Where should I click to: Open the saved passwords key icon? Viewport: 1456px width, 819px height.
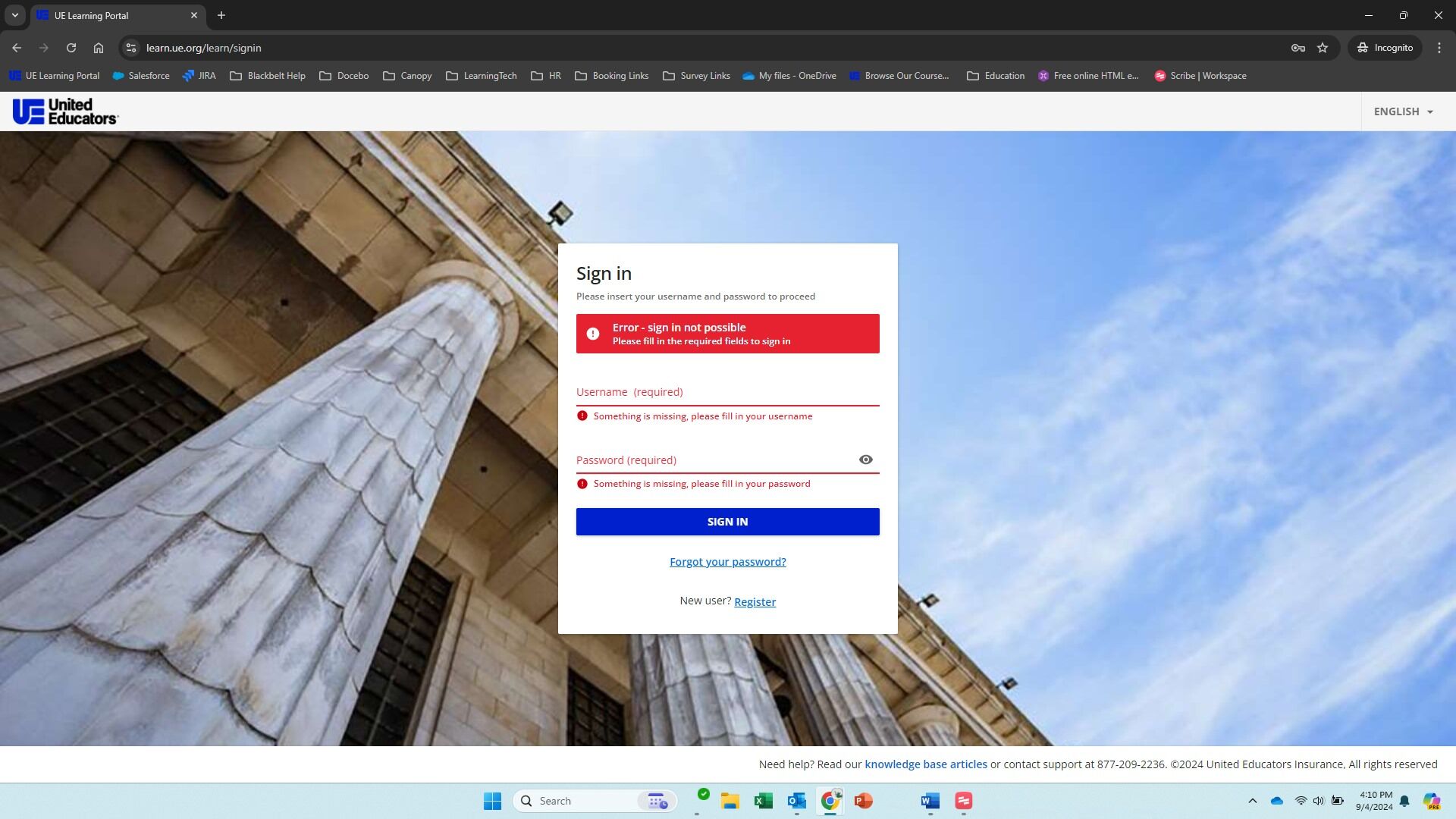1298,48
